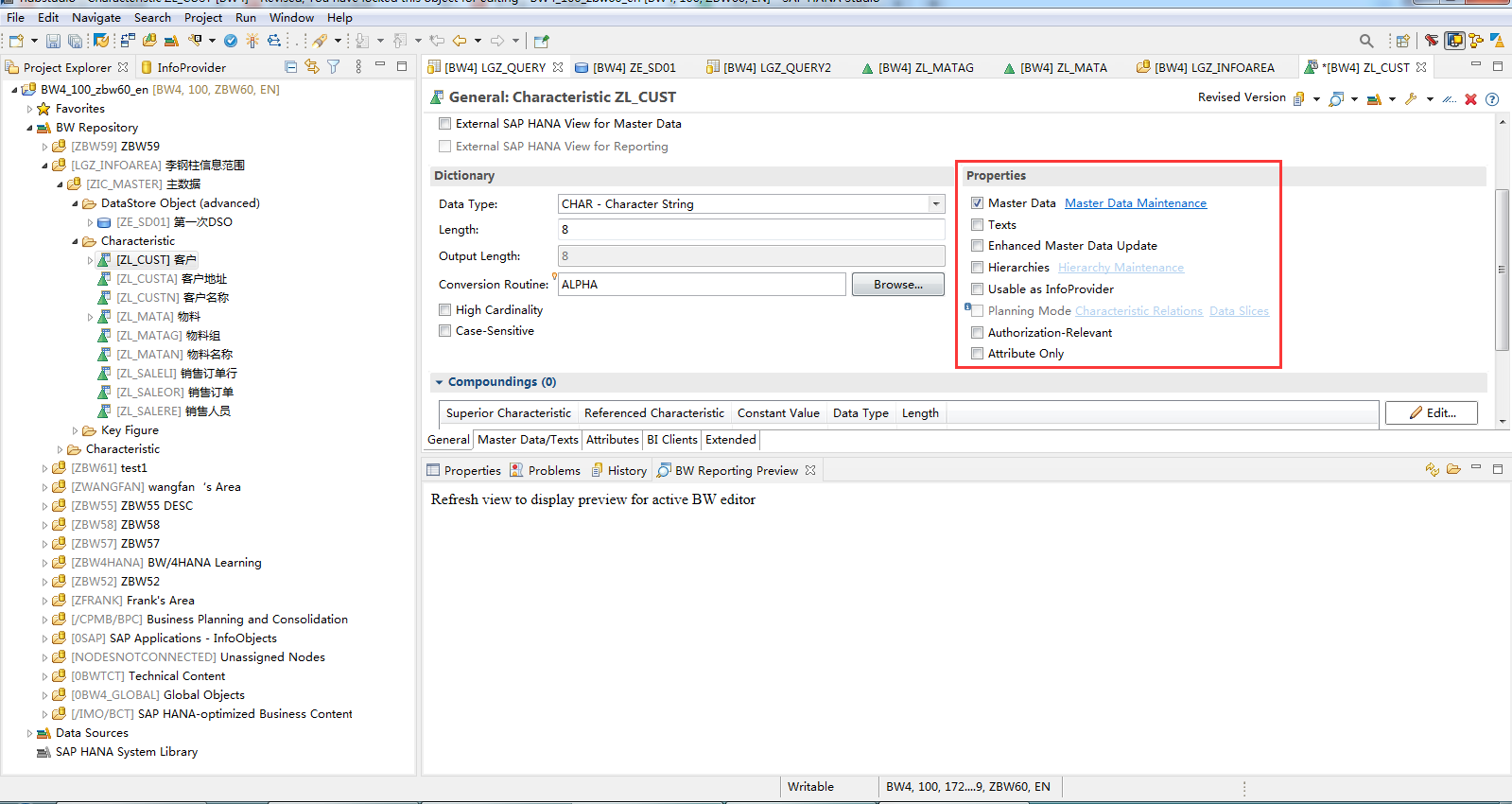Collapse the DataStore Object (advanced) folder
1512x804 pixels.
[x=75, y=203]
